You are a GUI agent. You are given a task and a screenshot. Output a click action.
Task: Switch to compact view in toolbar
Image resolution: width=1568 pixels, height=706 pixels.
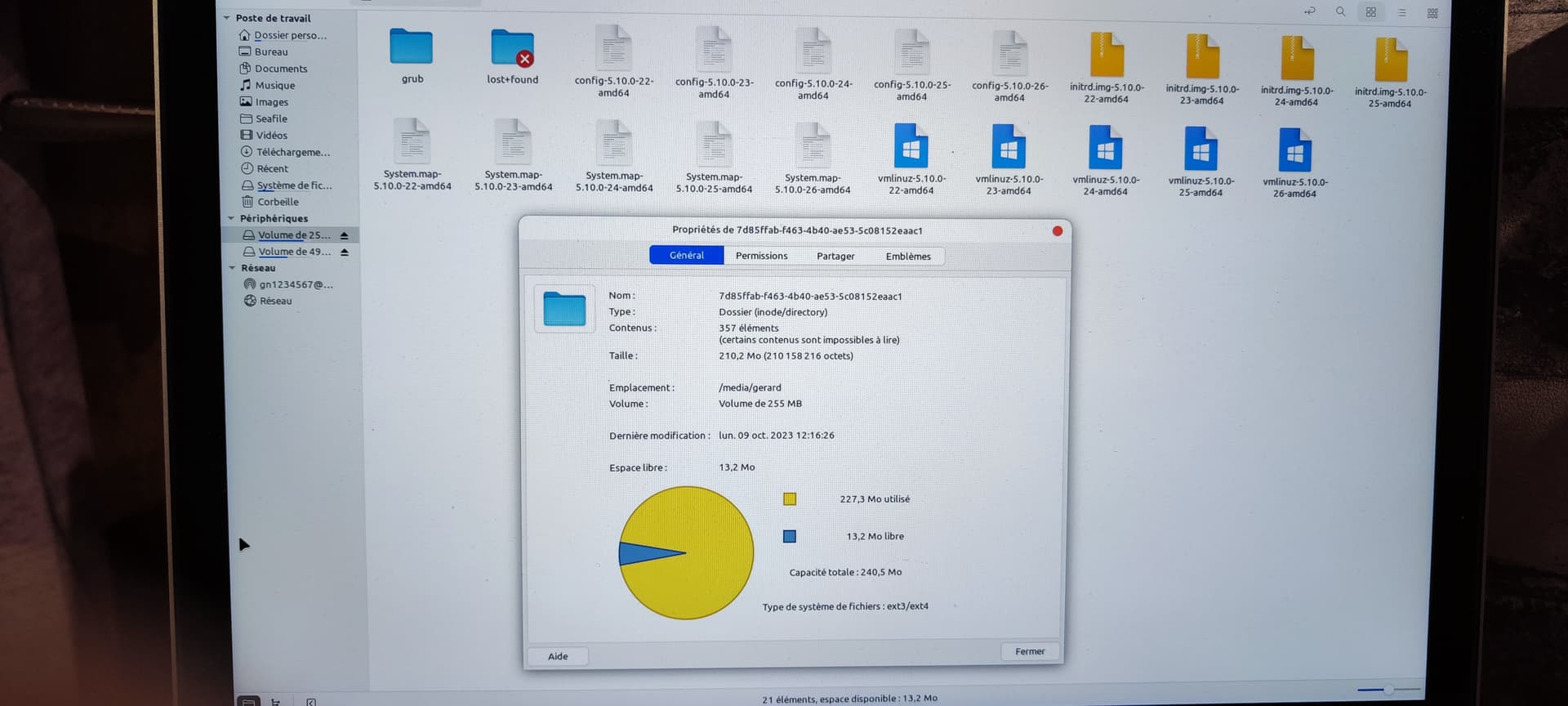(1432, 13)
